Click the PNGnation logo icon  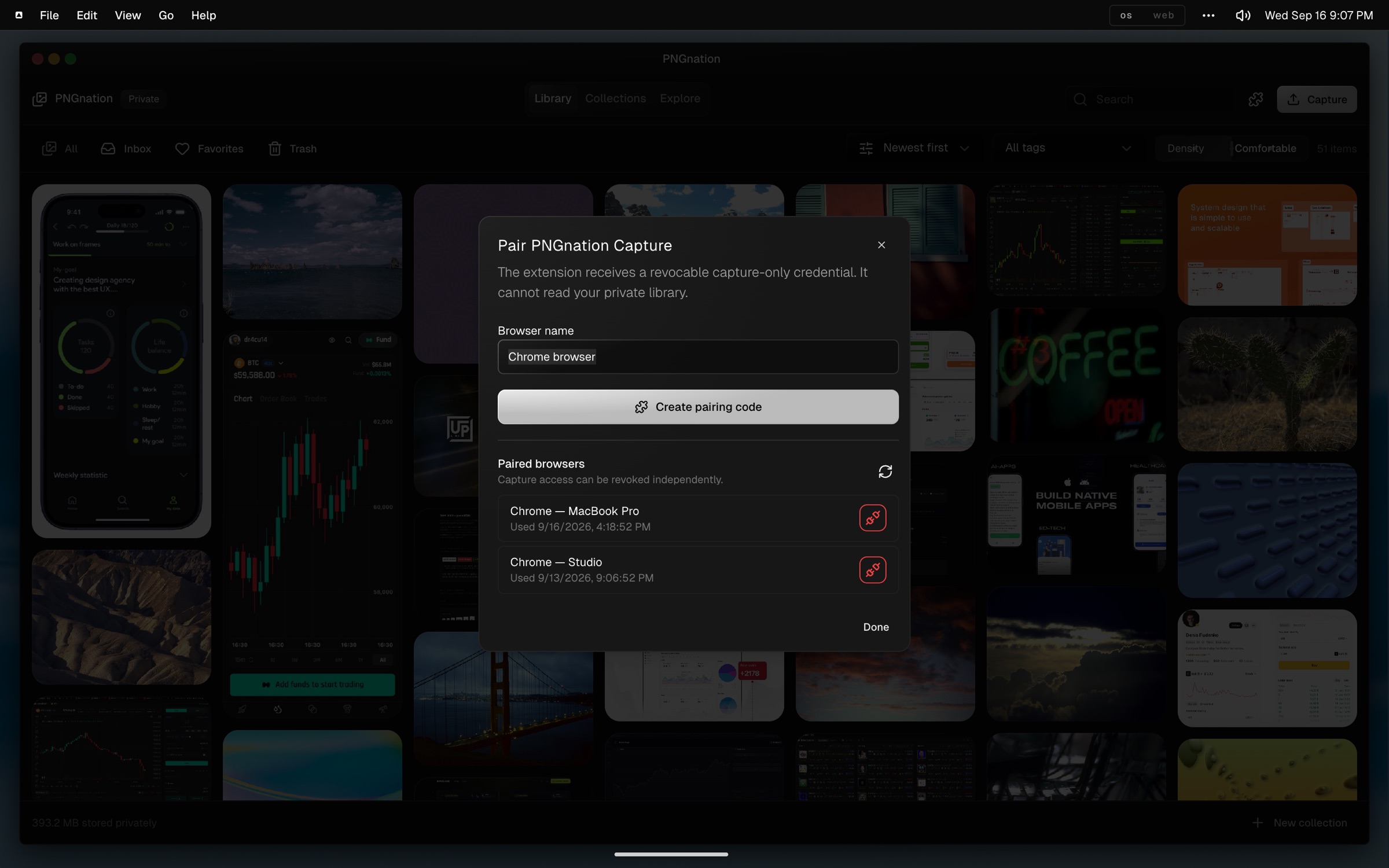pos(39,99)
